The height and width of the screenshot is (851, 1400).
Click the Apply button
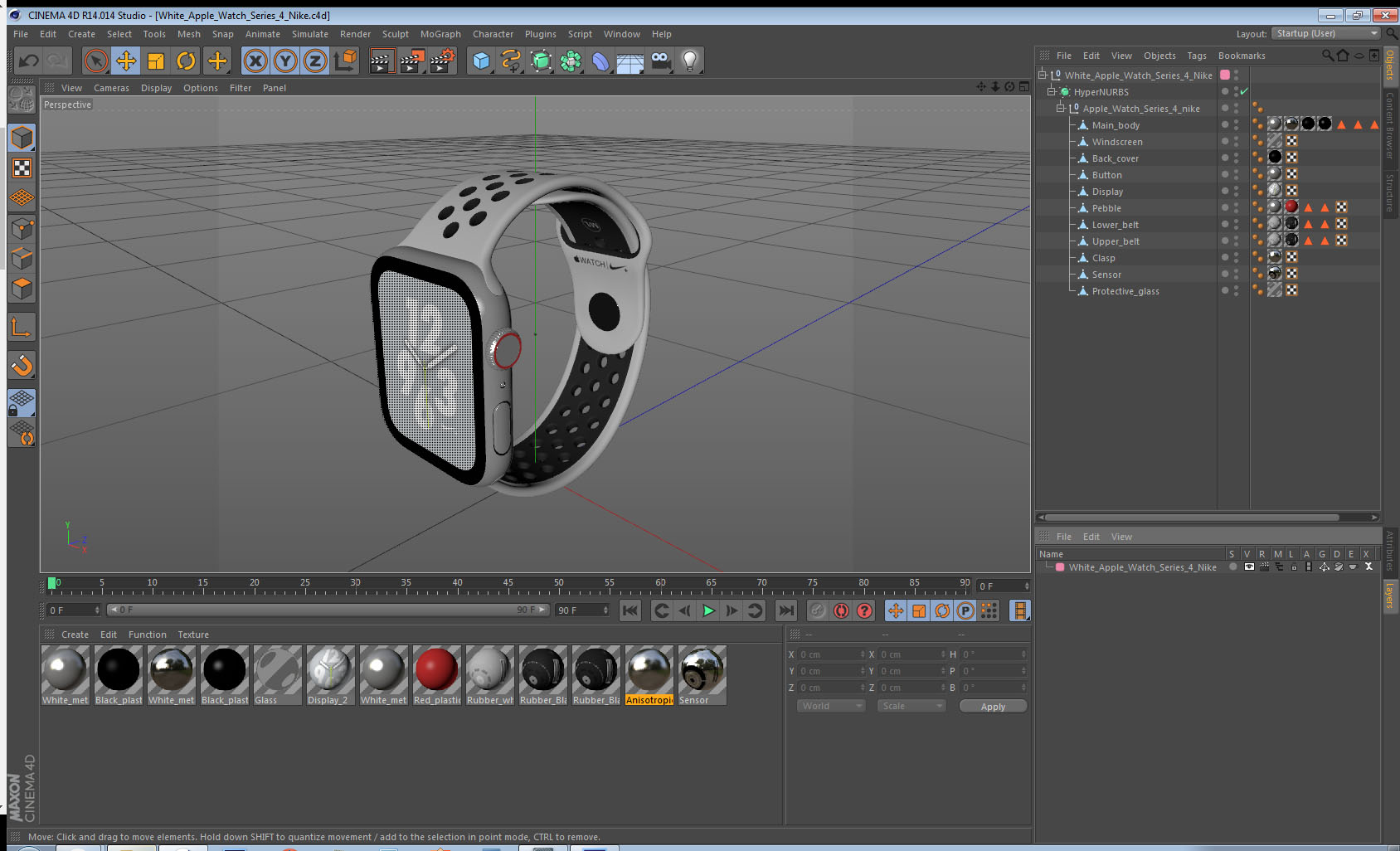(993, 707)
